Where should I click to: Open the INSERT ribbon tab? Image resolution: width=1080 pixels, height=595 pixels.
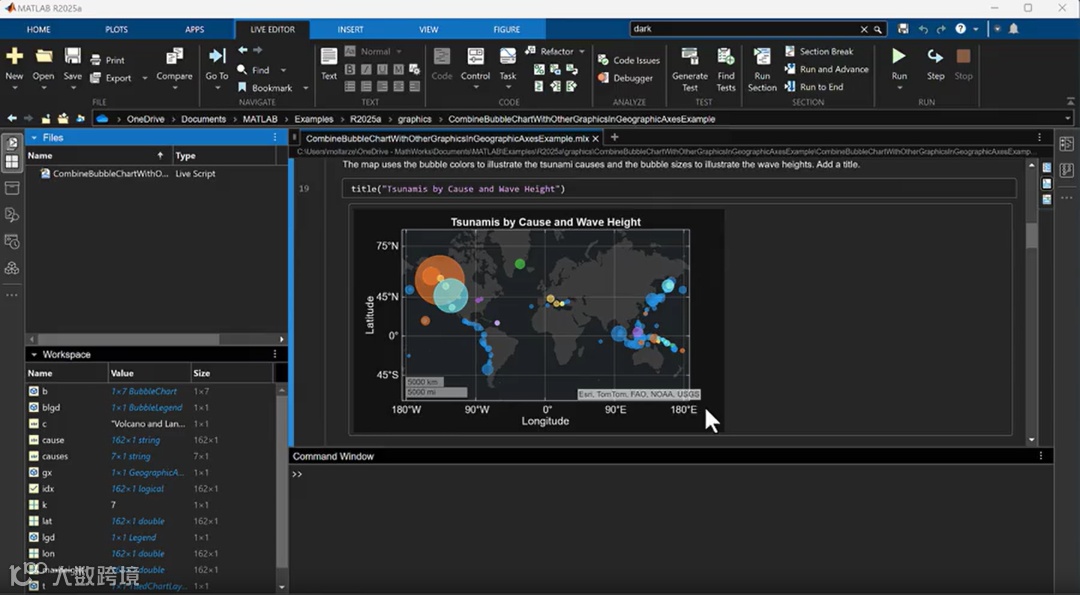[x=350, y=30]
